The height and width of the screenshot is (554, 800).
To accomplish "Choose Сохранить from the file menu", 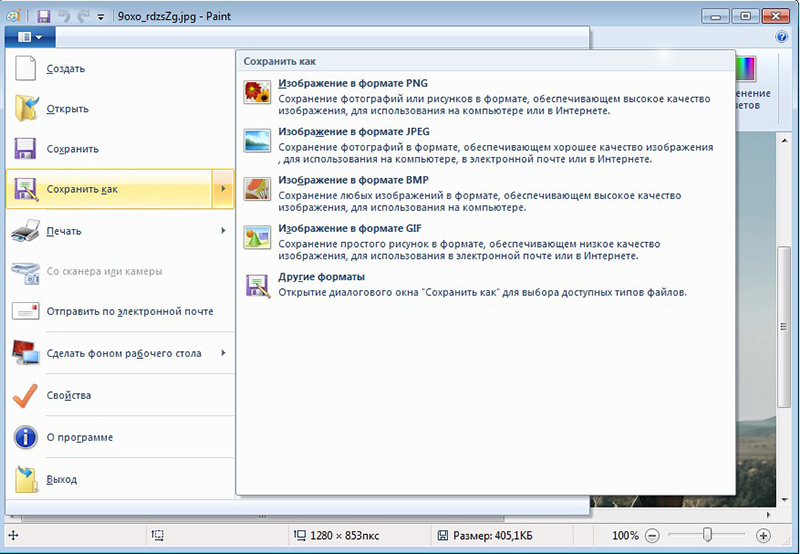I will [x=120, y=149].
